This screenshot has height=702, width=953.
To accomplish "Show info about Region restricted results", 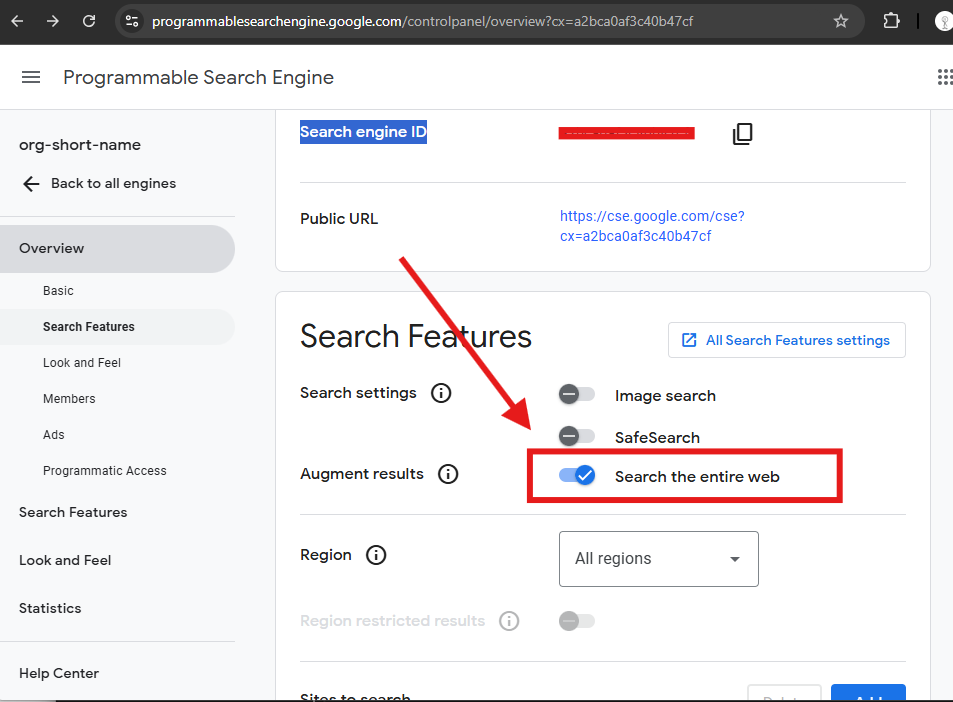I will (509, 621).
